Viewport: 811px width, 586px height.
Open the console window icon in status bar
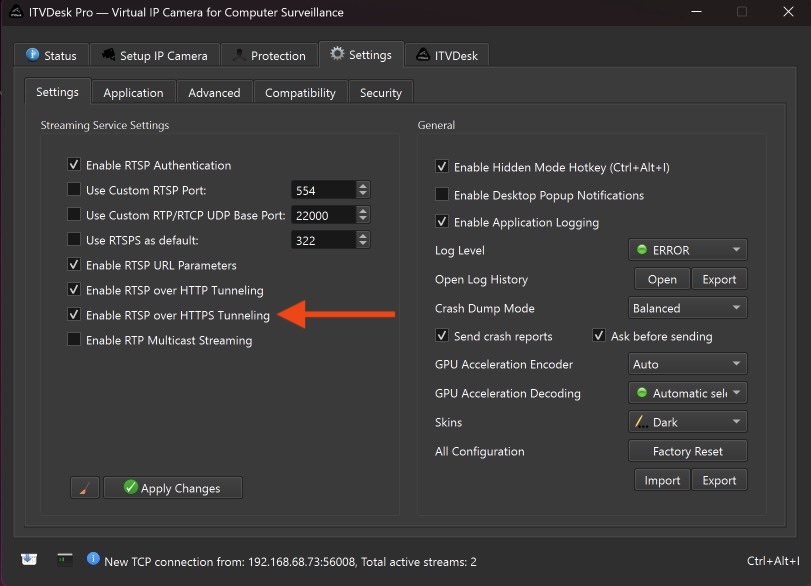coord(65,559)
